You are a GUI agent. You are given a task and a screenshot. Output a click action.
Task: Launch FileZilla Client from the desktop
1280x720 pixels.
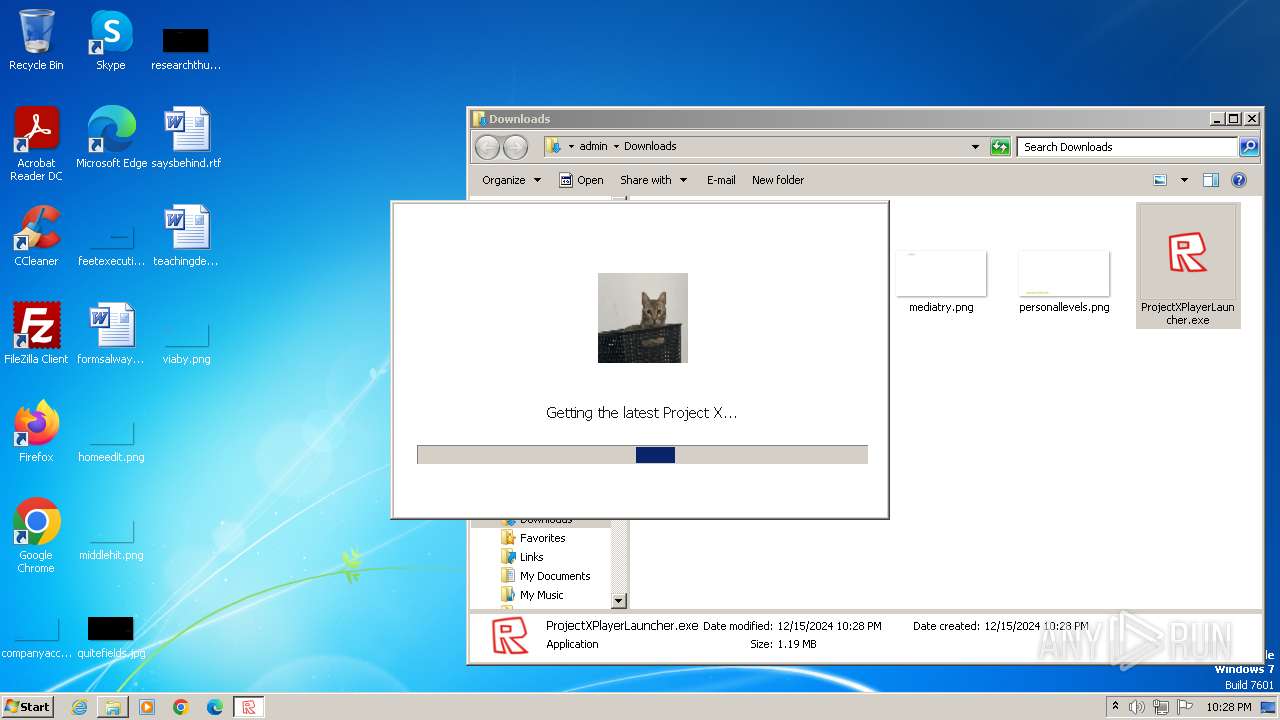36,333
